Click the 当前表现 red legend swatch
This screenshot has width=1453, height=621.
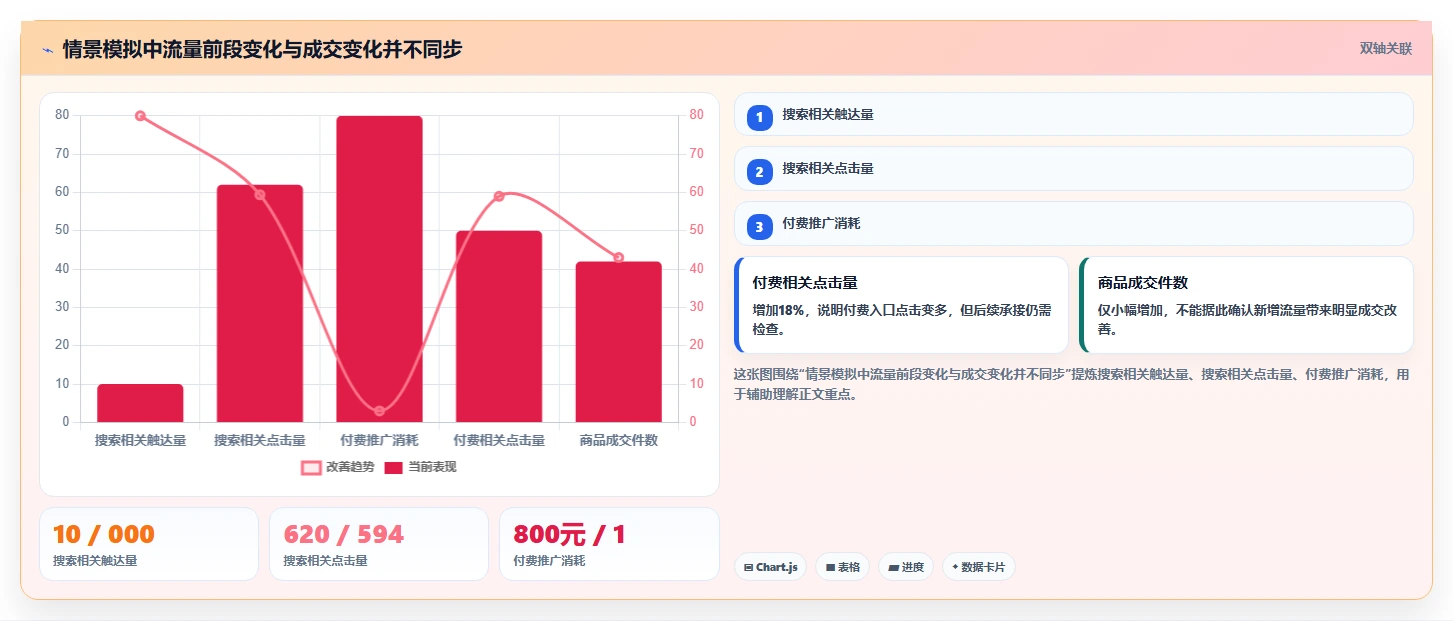click(x=394, y=467)
